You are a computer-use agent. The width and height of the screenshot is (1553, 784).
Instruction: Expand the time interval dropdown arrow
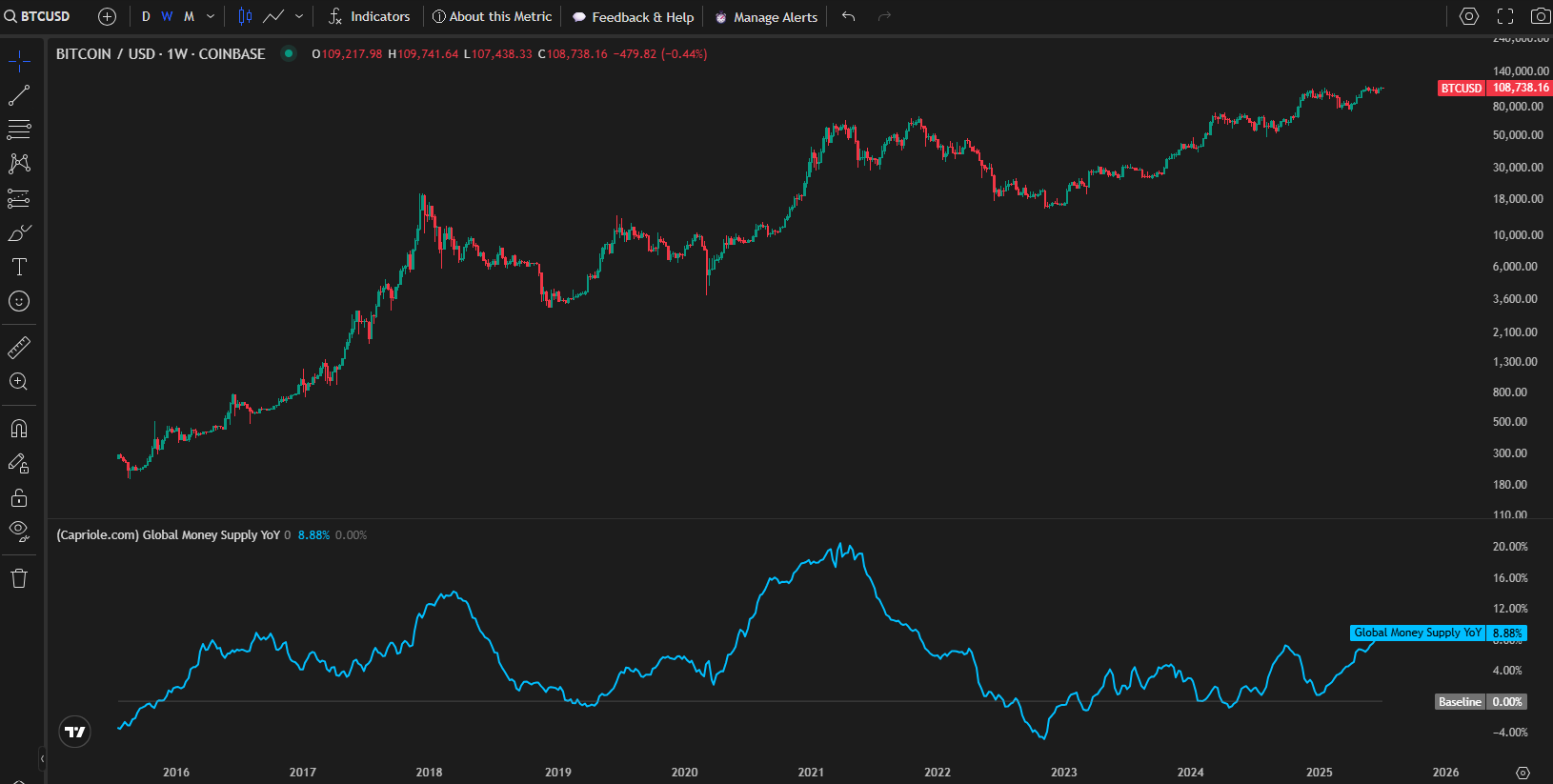211,16
